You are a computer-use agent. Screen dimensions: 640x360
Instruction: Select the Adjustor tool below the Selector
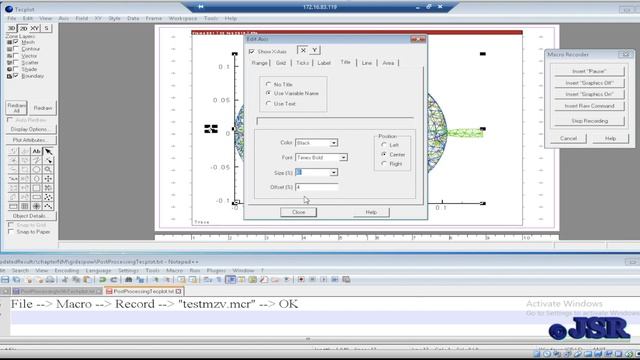pos(48,160)
